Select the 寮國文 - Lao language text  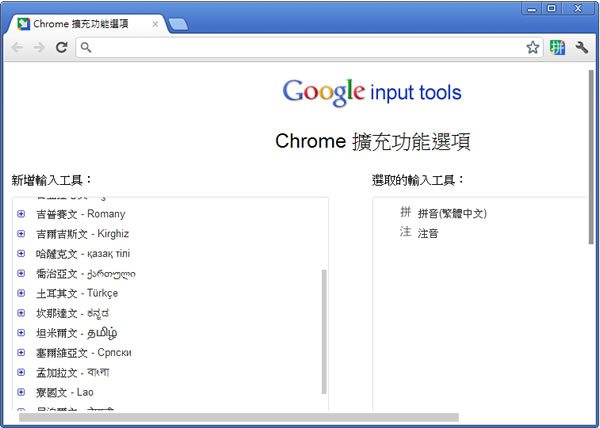point(65,392)
